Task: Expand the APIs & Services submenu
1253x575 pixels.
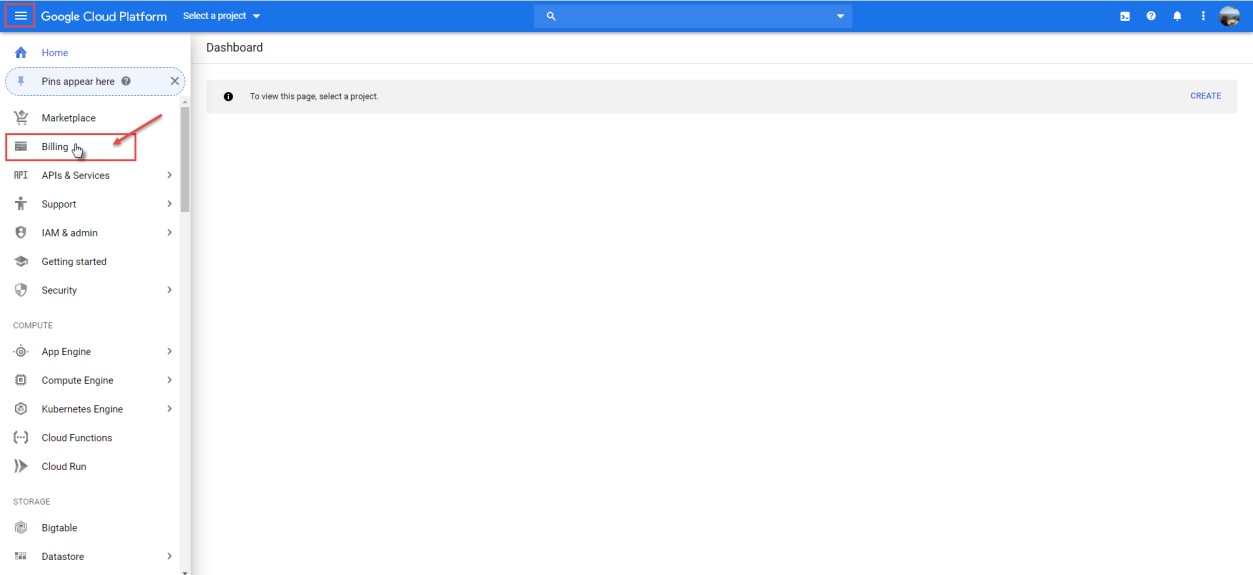Action: (169, 175)
